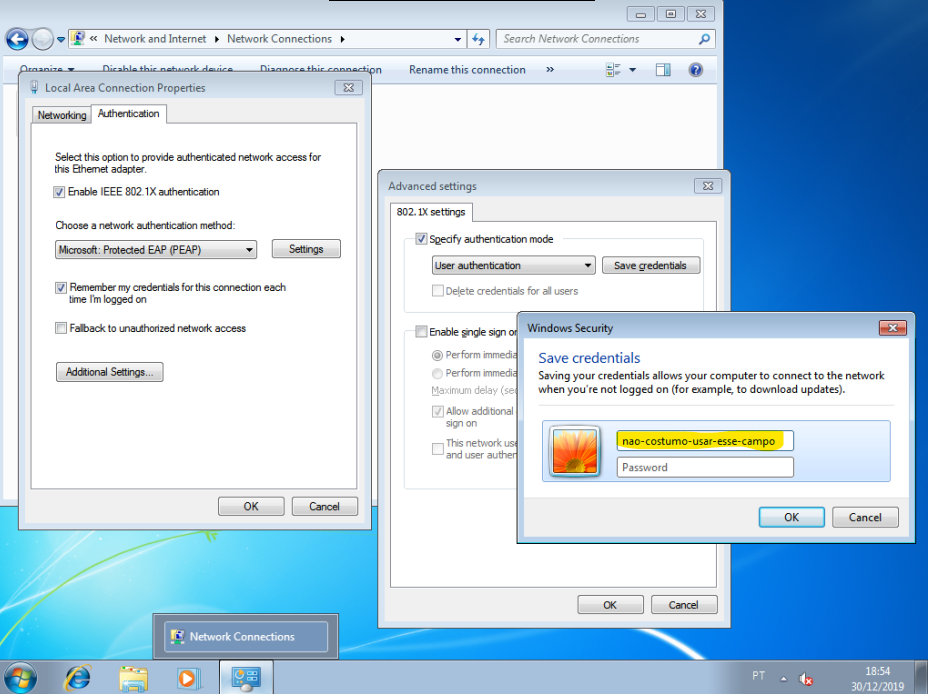Open Windows Media Player taskbar icon

188,678
